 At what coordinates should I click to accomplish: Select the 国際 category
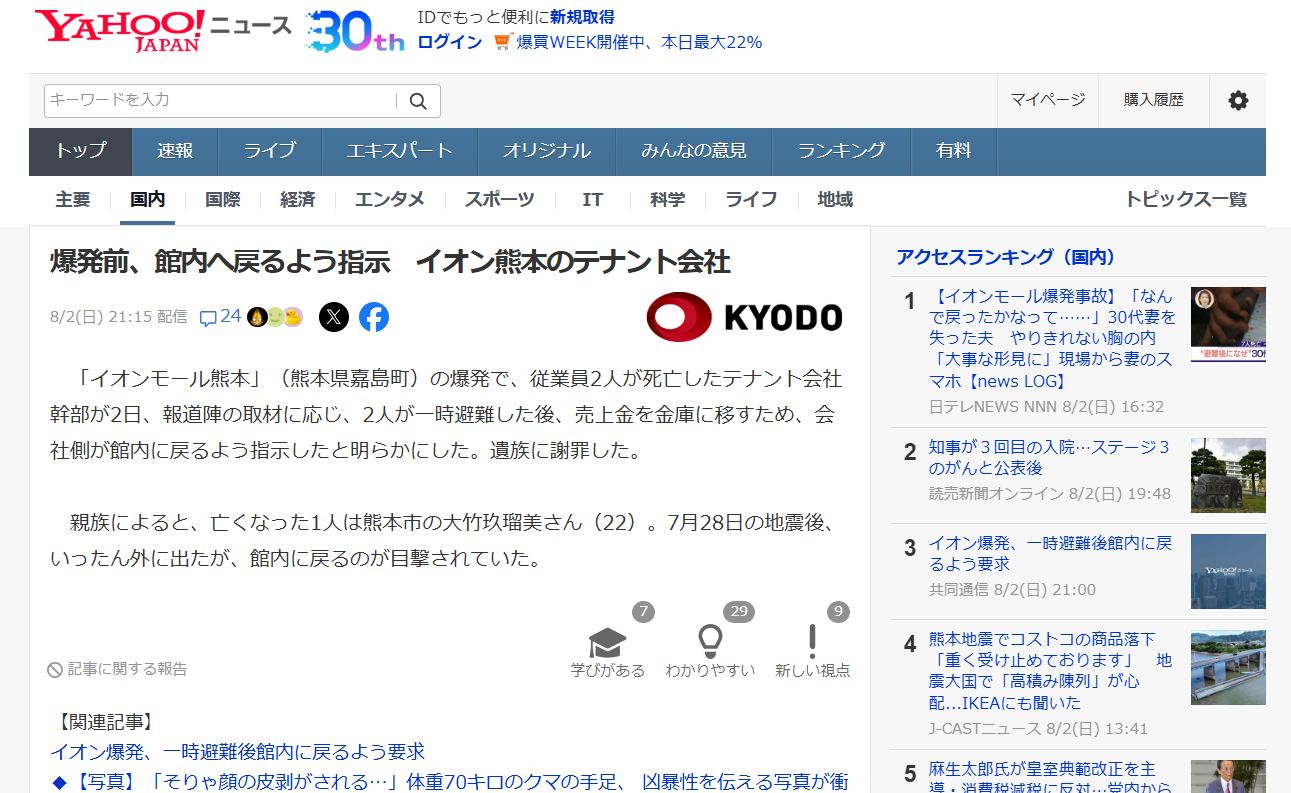point(223,200)
